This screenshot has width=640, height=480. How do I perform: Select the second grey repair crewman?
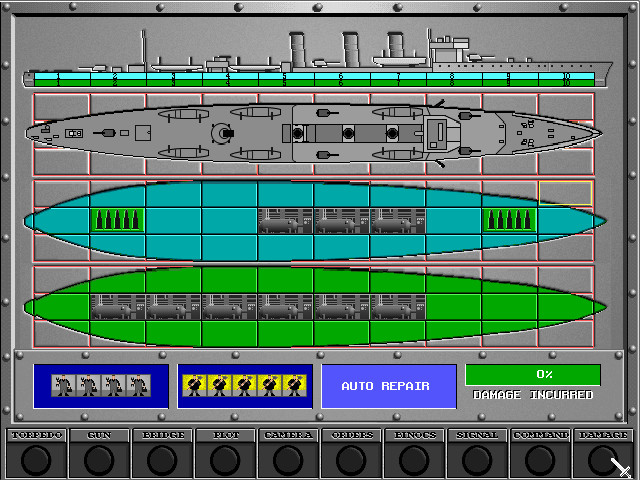(89, 385)
